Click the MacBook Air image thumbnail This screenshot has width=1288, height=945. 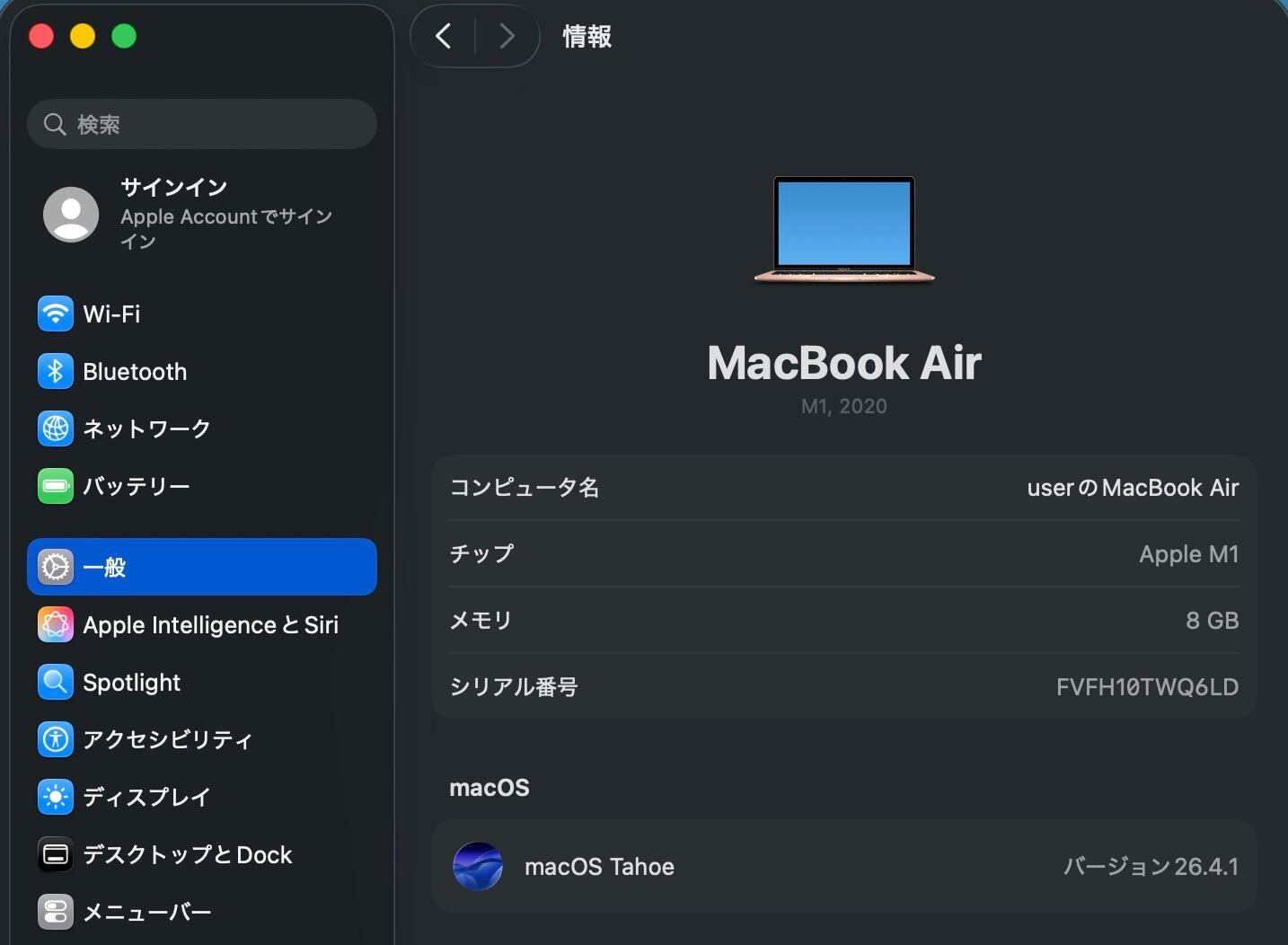click(x=844, y=229)
